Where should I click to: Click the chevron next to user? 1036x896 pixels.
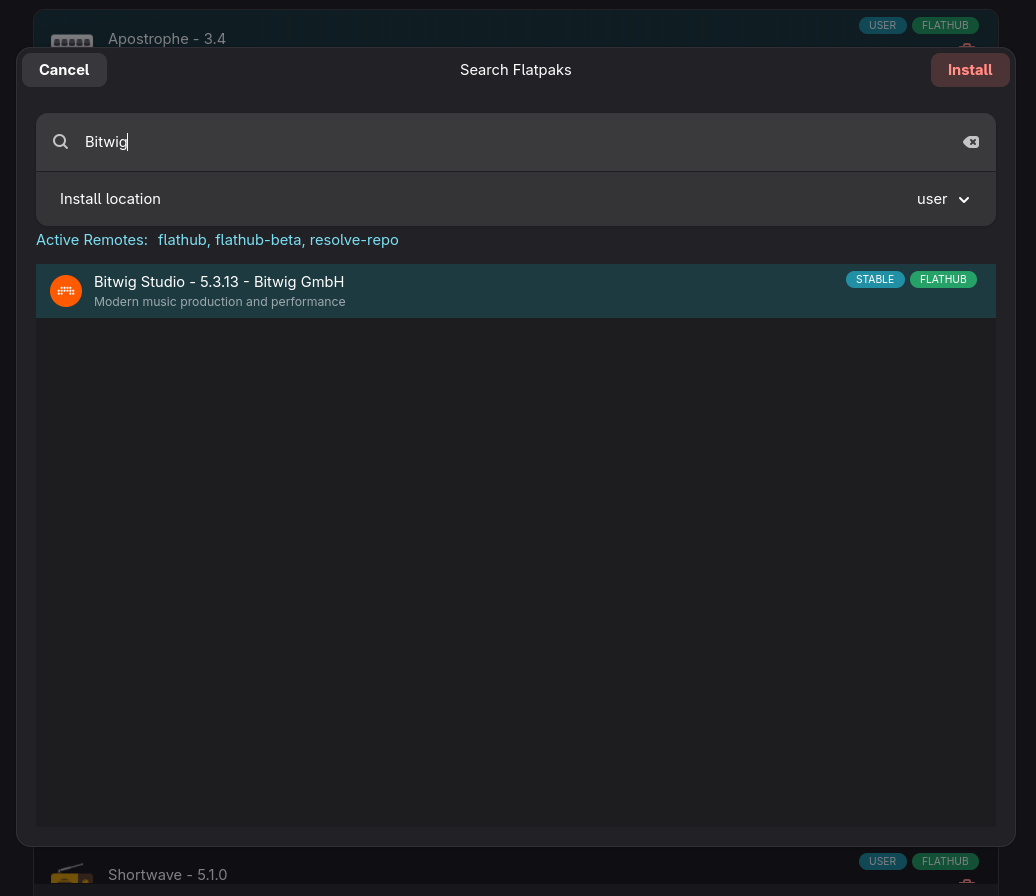coord(963,199)
